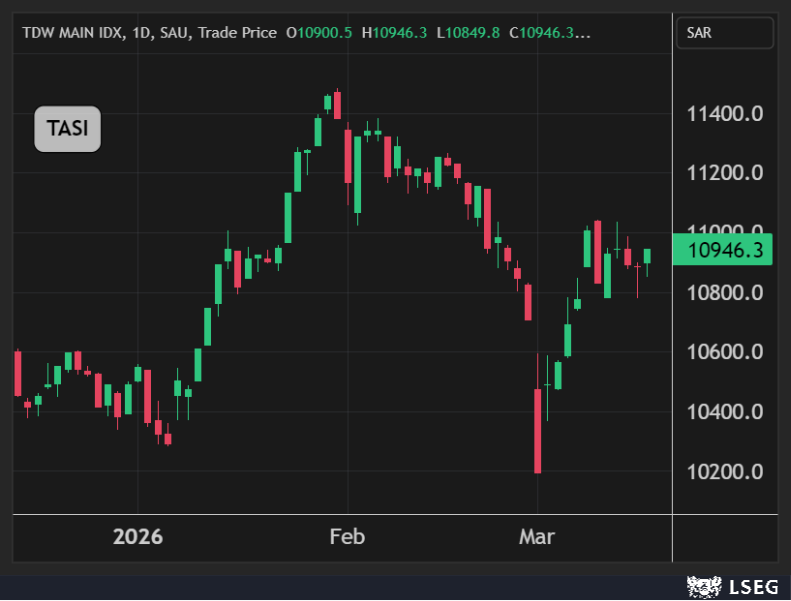Image resolution: width=791 pixels, height=601 pixels.
Task: Select the Mar label on time axis
Action: 536,537
